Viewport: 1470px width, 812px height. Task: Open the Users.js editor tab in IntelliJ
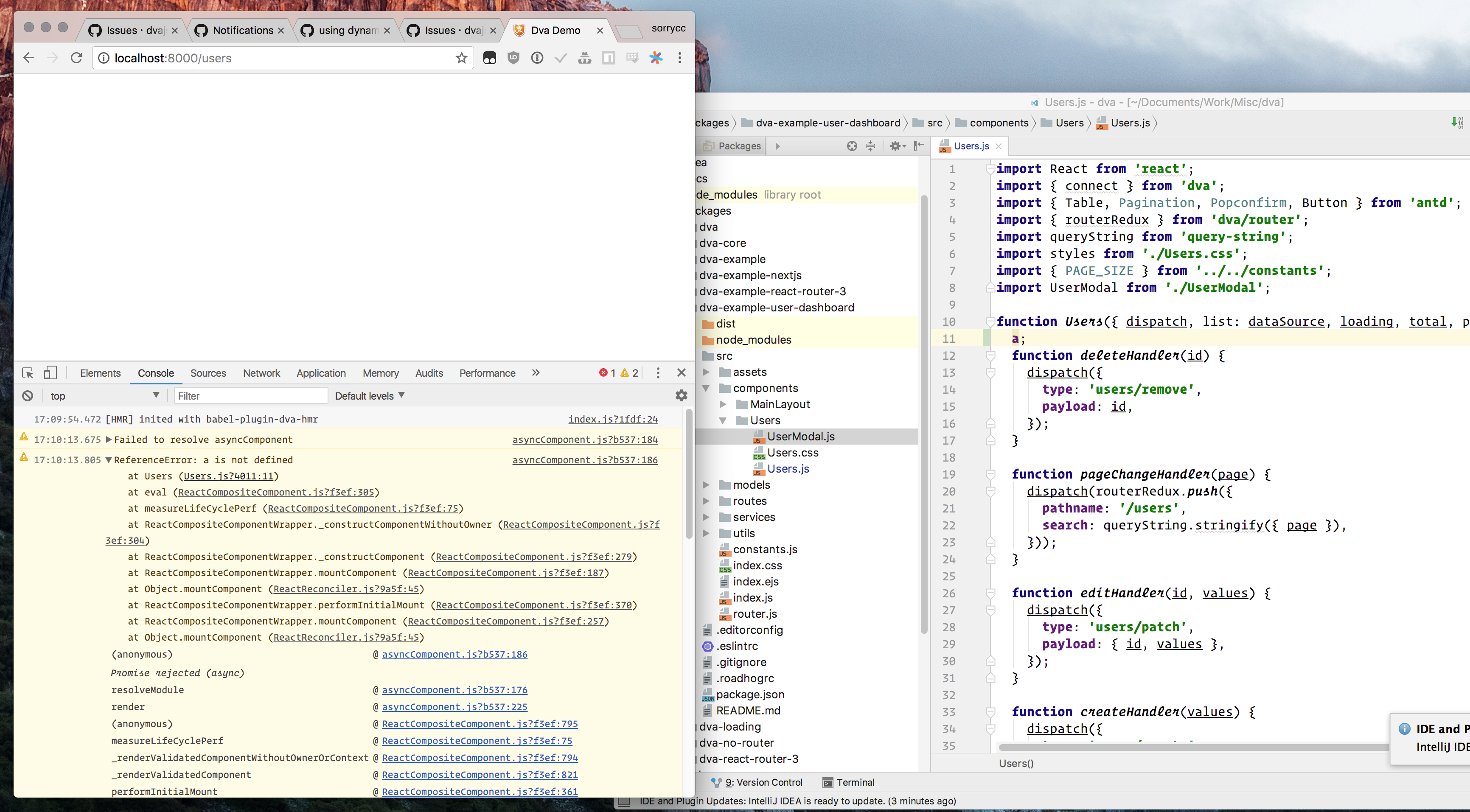pyautogui.click(x=971, y=146)
